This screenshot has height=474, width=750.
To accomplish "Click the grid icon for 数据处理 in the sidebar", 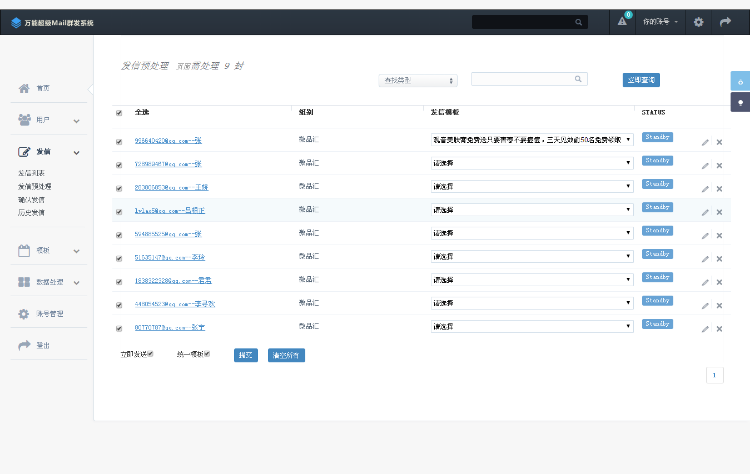I will pos(24,282).
